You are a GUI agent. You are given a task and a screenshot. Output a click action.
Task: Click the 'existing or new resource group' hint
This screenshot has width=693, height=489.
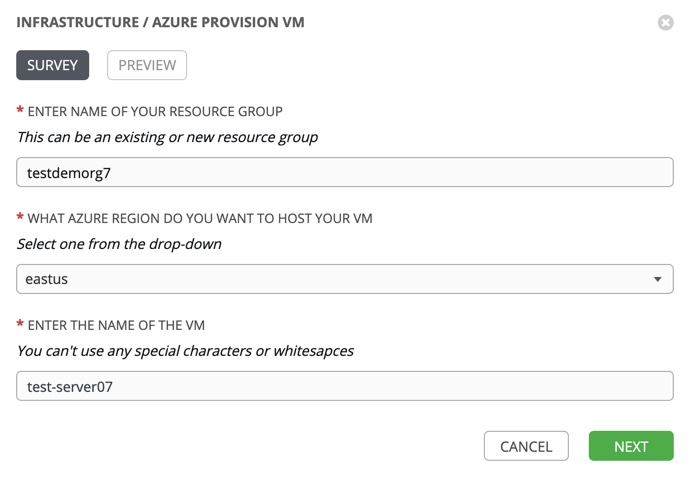pyautogui.click(x=167, y=137)
